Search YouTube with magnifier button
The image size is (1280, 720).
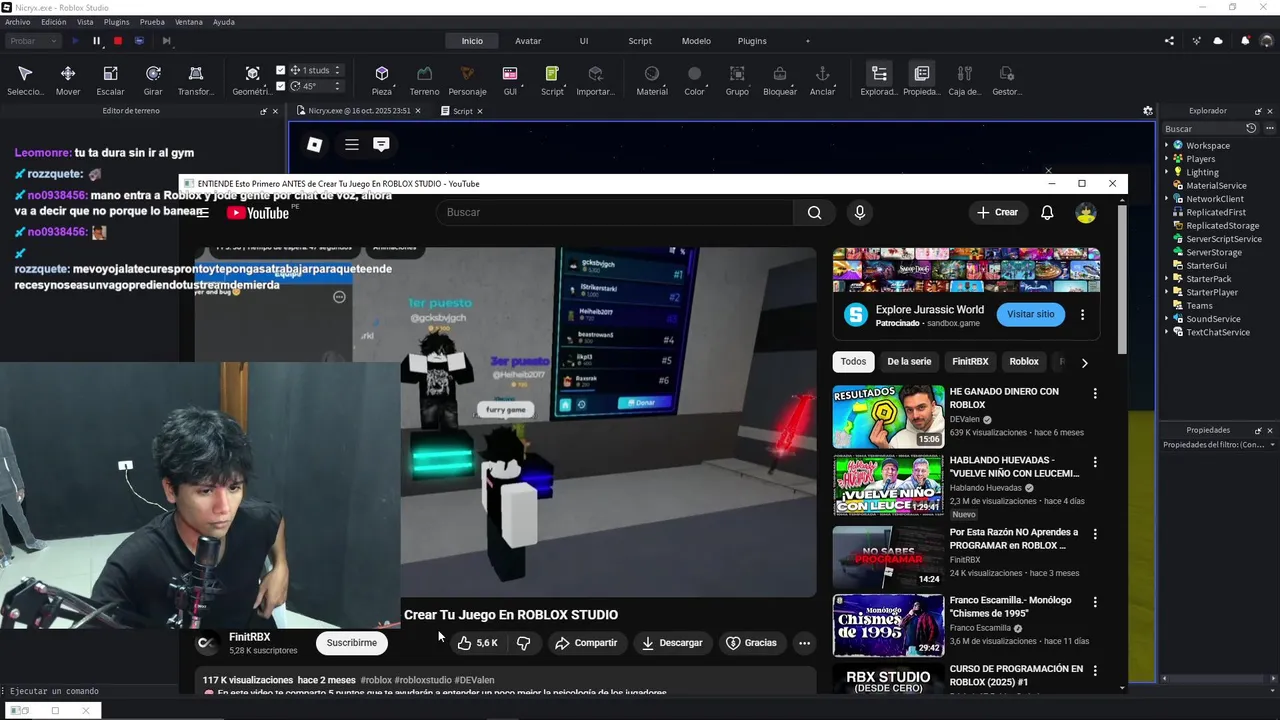click(815, 212)
